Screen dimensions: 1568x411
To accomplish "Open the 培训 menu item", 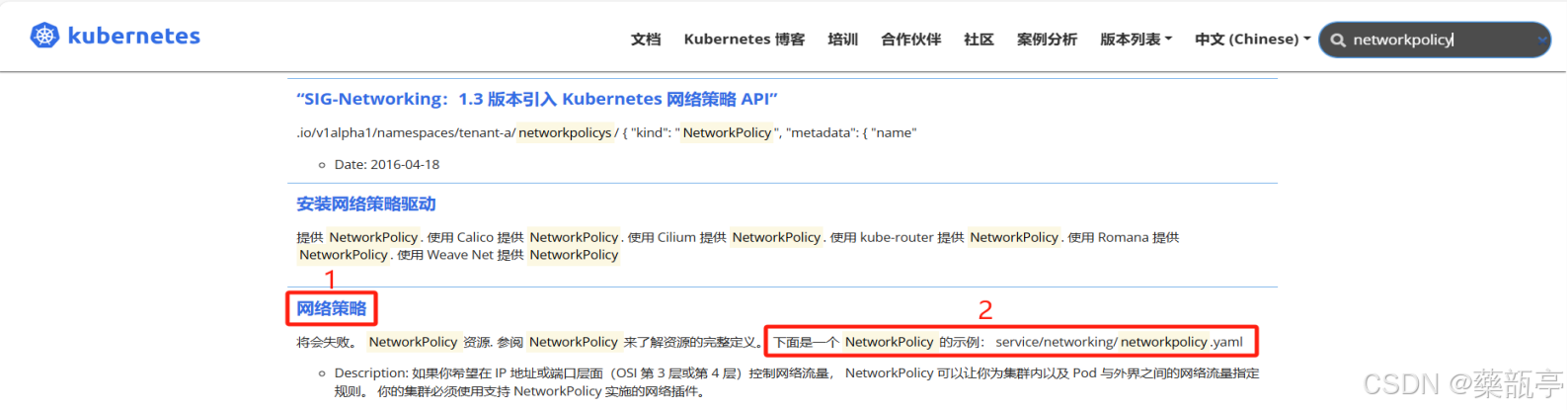I will point(843,40).
